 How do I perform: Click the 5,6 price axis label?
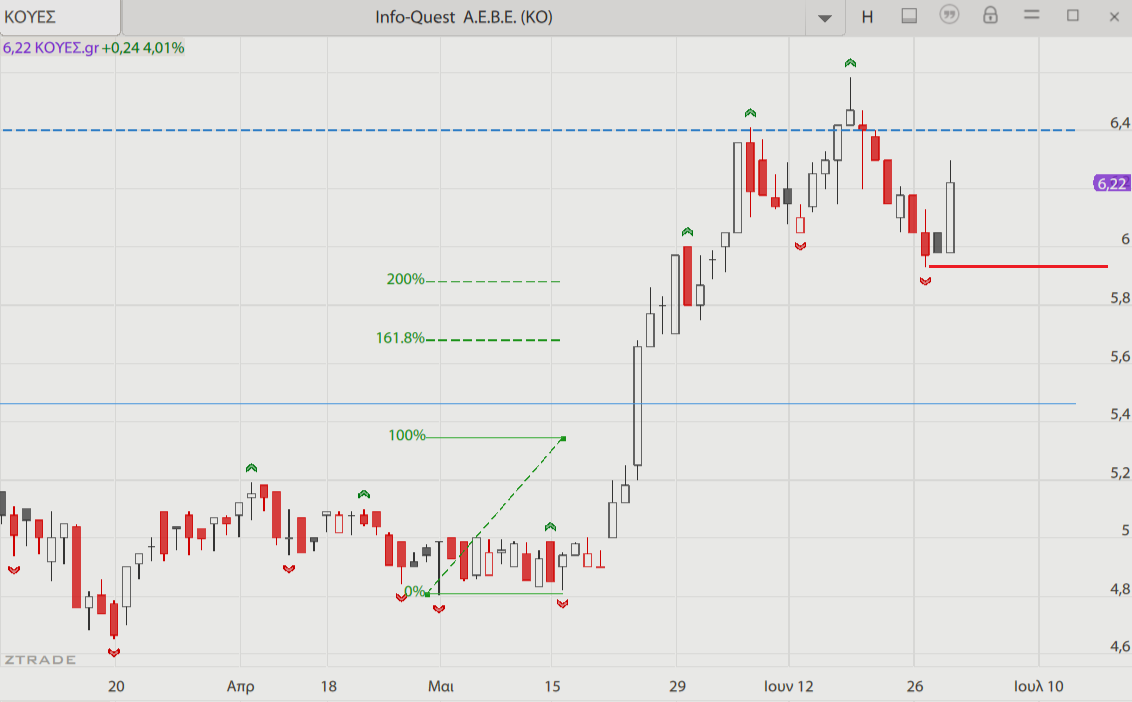[x=1120, y=357]
